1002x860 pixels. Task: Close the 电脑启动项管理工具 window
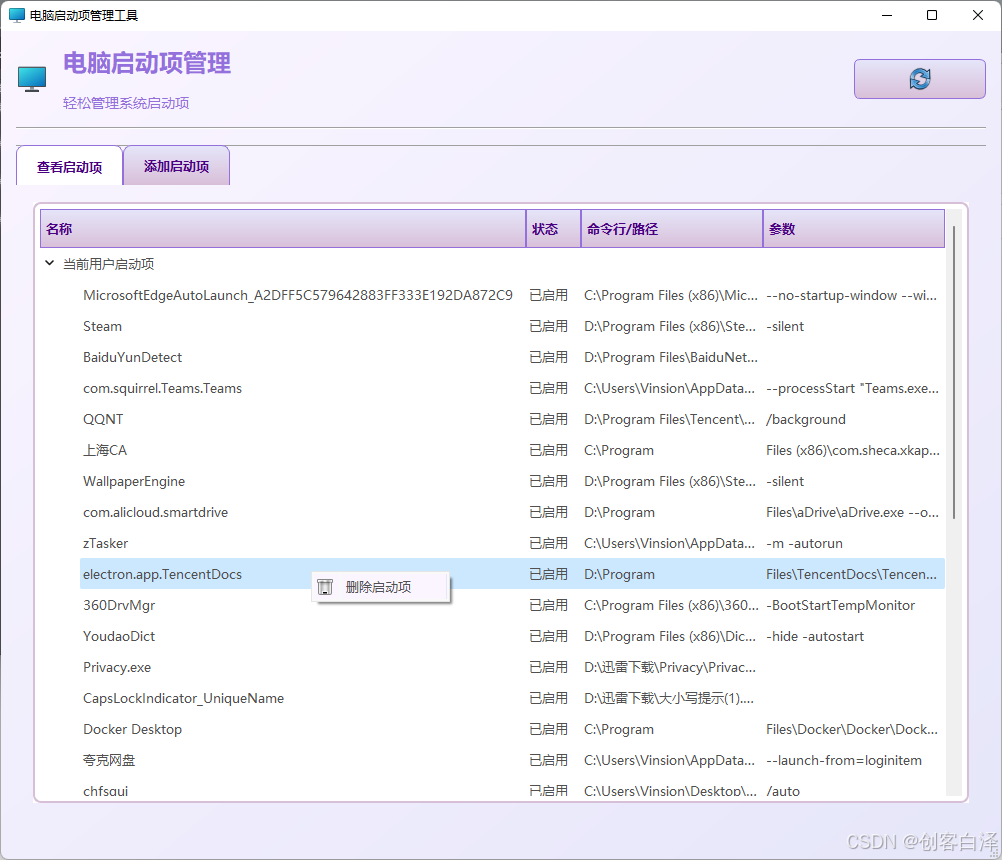tap(978, 15)
